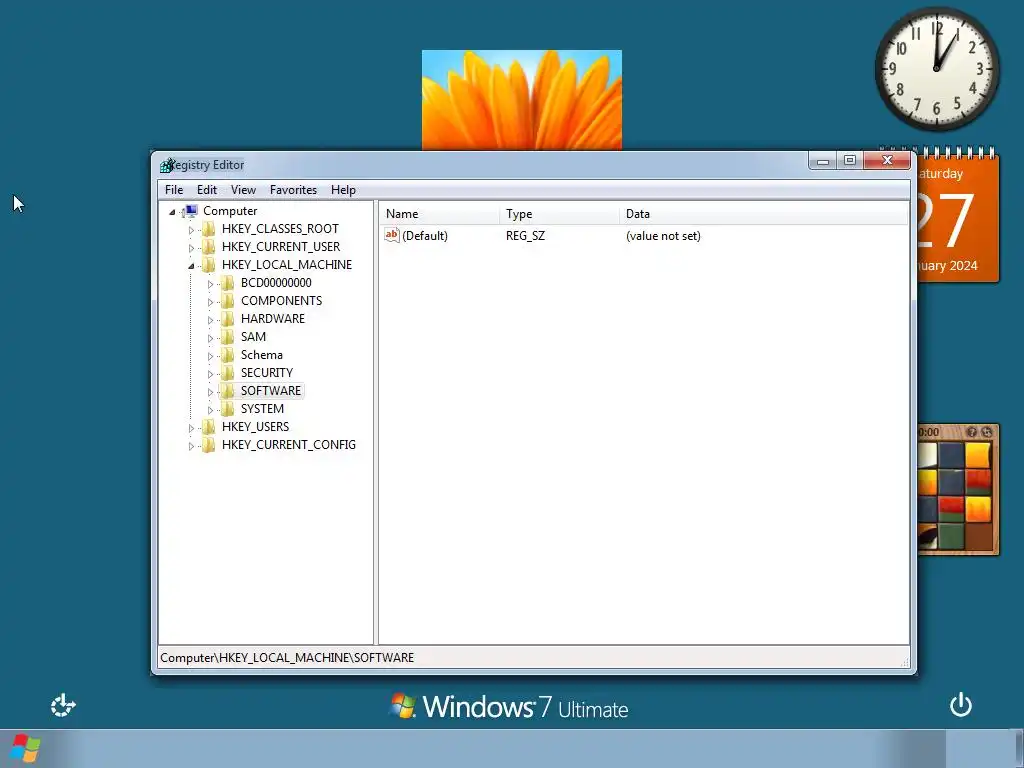Click the analog clock gadget
This screenshot has width=1024, height=768.
(936, 69)
